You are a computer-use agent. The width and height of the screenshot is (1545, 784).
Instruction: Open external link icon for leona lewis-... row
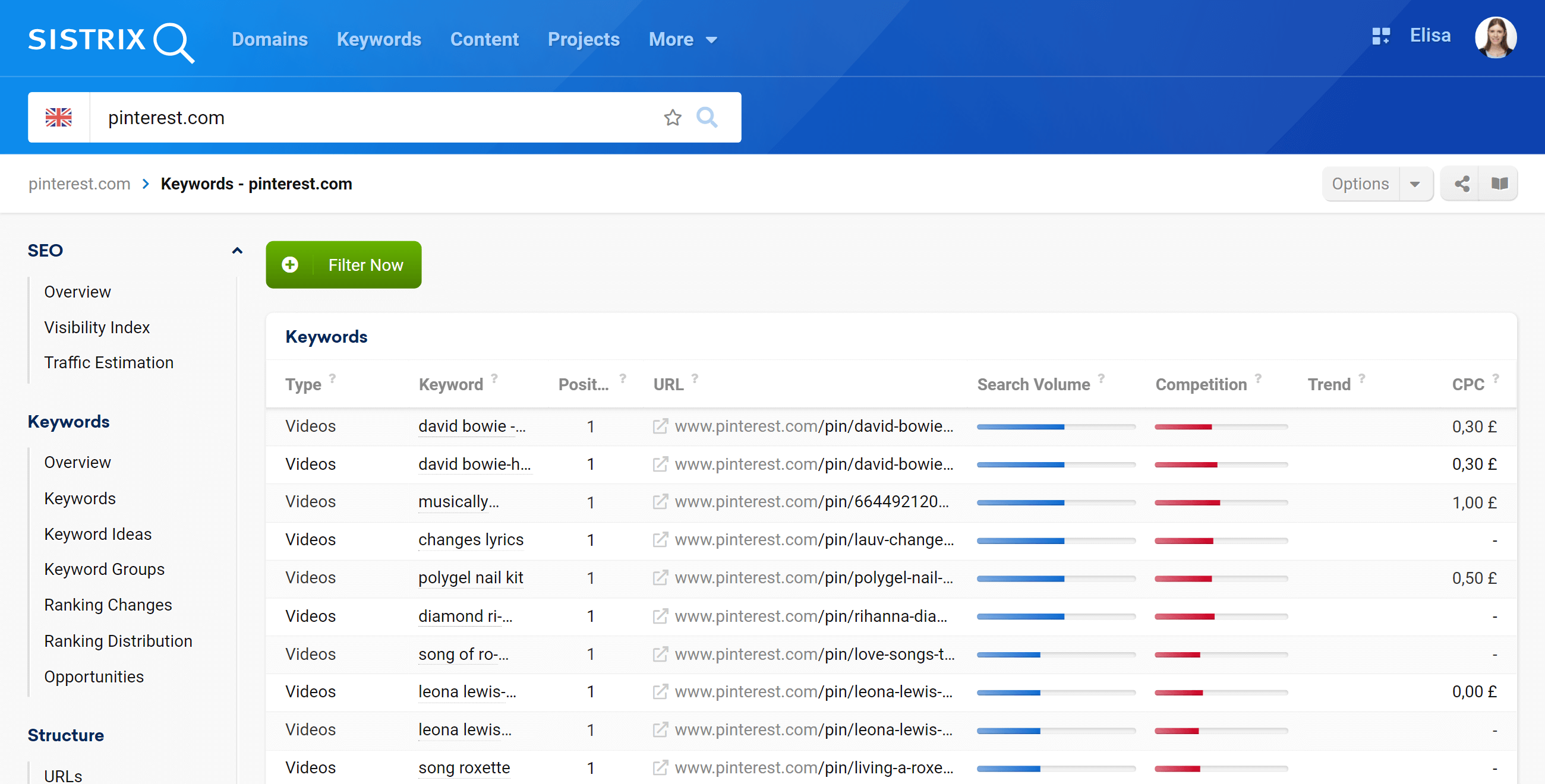coord(660,692)
